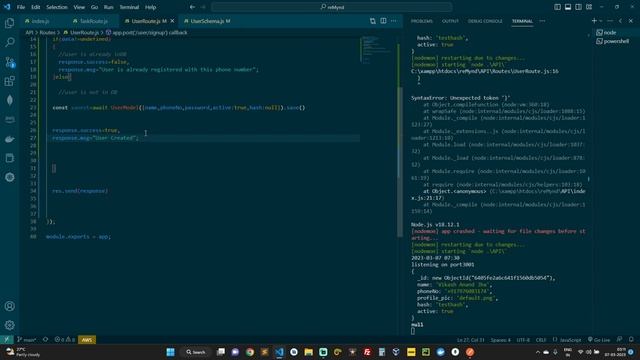Open the Accounts icon in activity bar
Viewport: 640px width, 360px height.
[9, 306]
